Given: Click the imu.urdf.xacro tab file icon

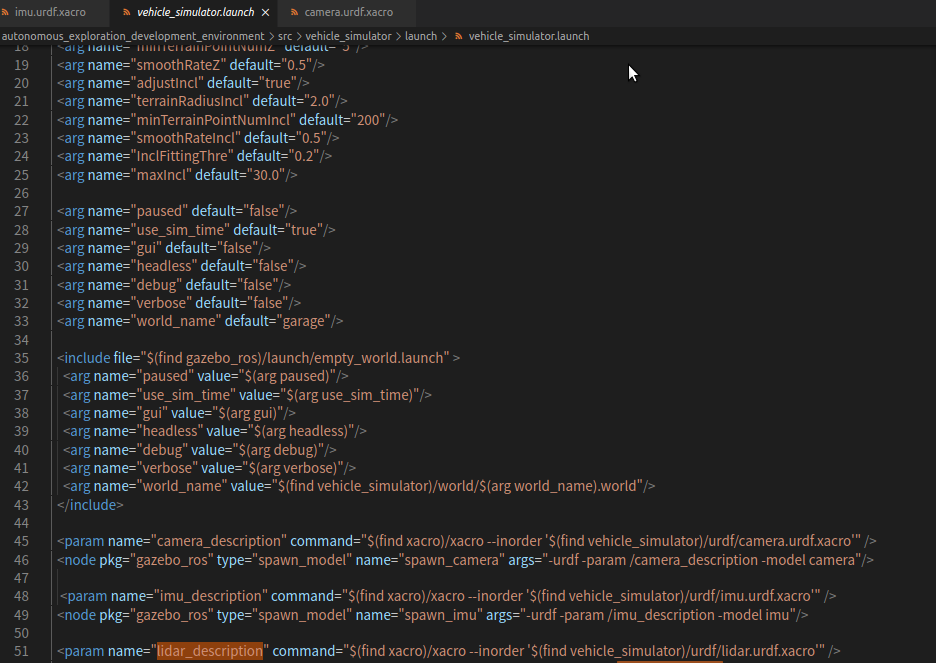Looking at the screenshot, I should tap(6, 12).
